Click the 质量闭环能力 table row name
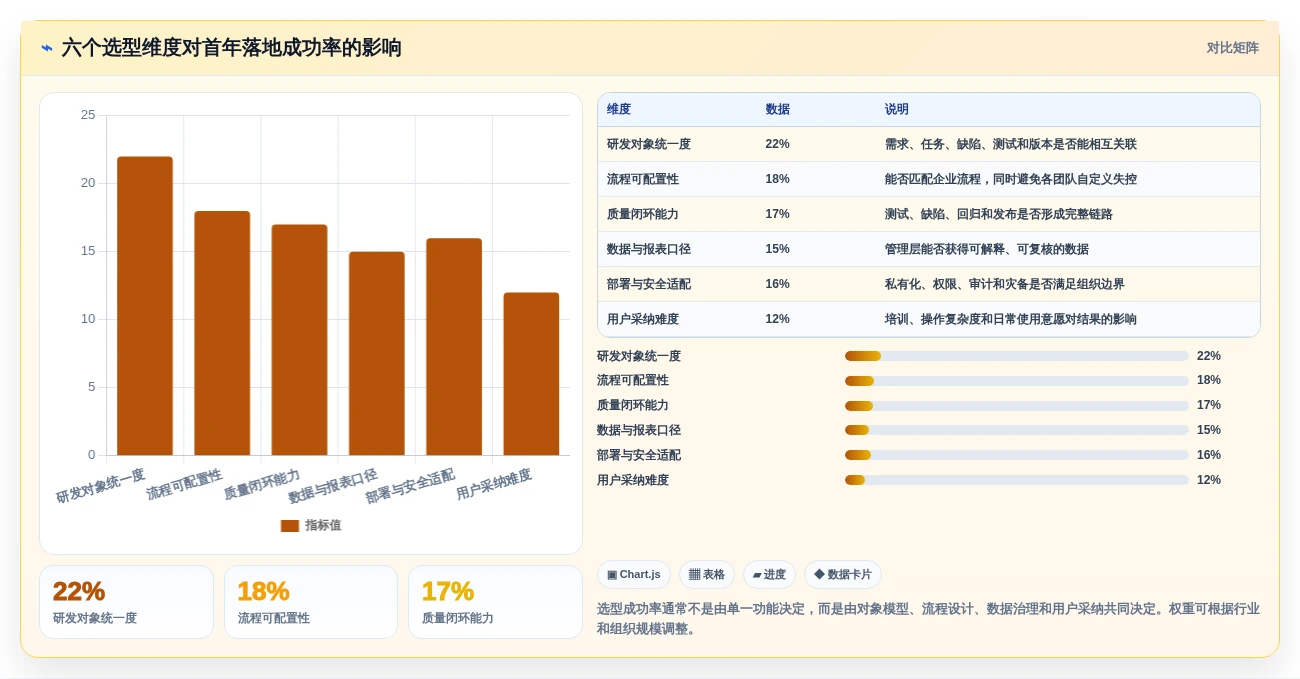Image resolution: width=1300 pixels, height=679 pixels. pos(643,214)
